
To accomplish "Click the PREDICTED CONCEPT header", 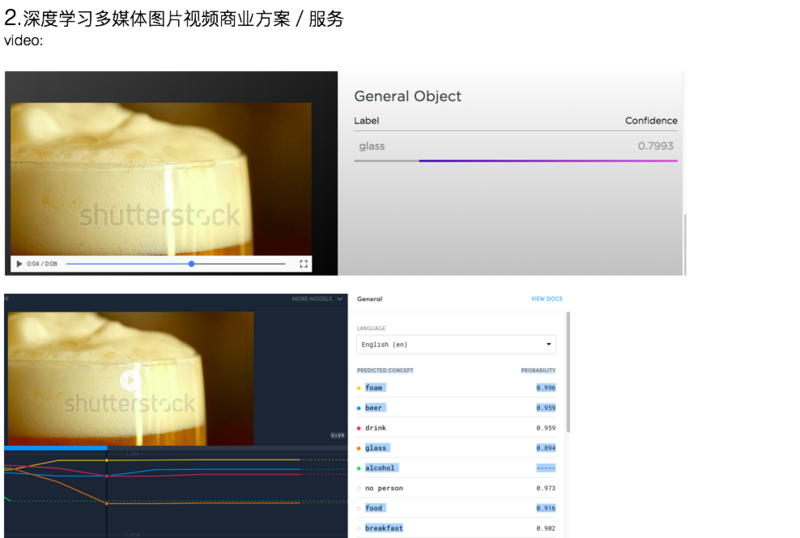I will [385, 371].
